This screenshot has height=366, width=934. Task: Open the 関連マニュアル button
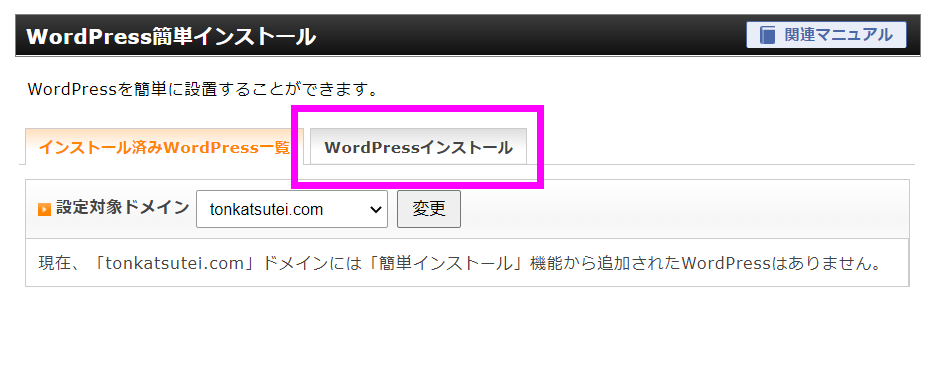(x=826, y=35)
